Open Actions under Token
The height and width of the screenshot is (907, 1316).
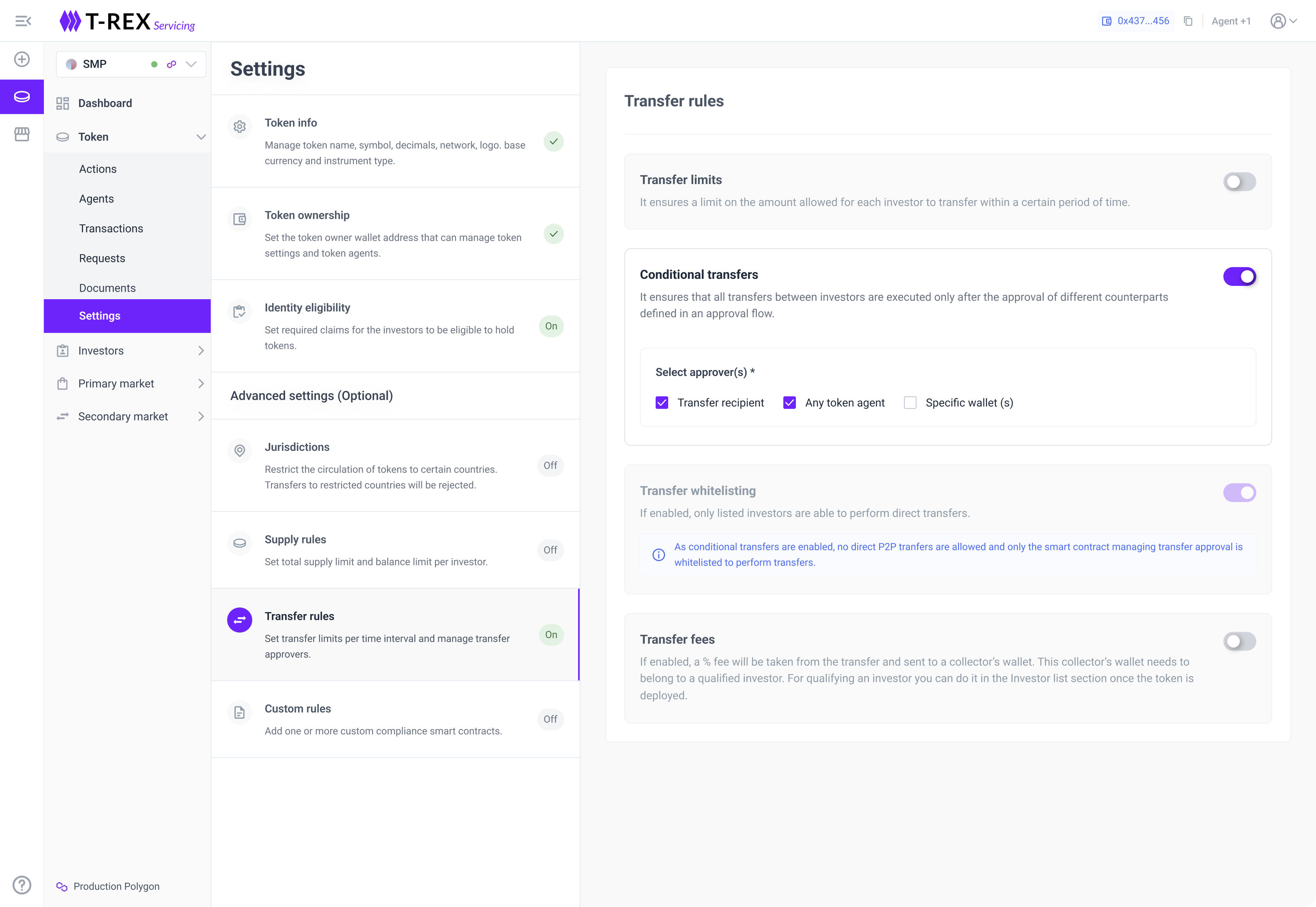(x=98, y=169)
